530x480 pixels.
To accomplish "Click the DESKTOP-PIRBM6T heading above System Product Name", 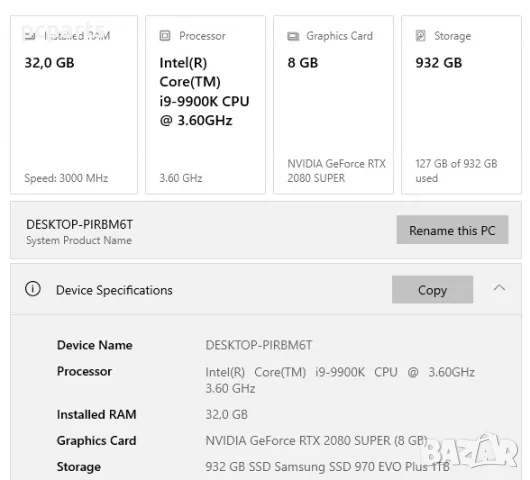I will [79, 224].
